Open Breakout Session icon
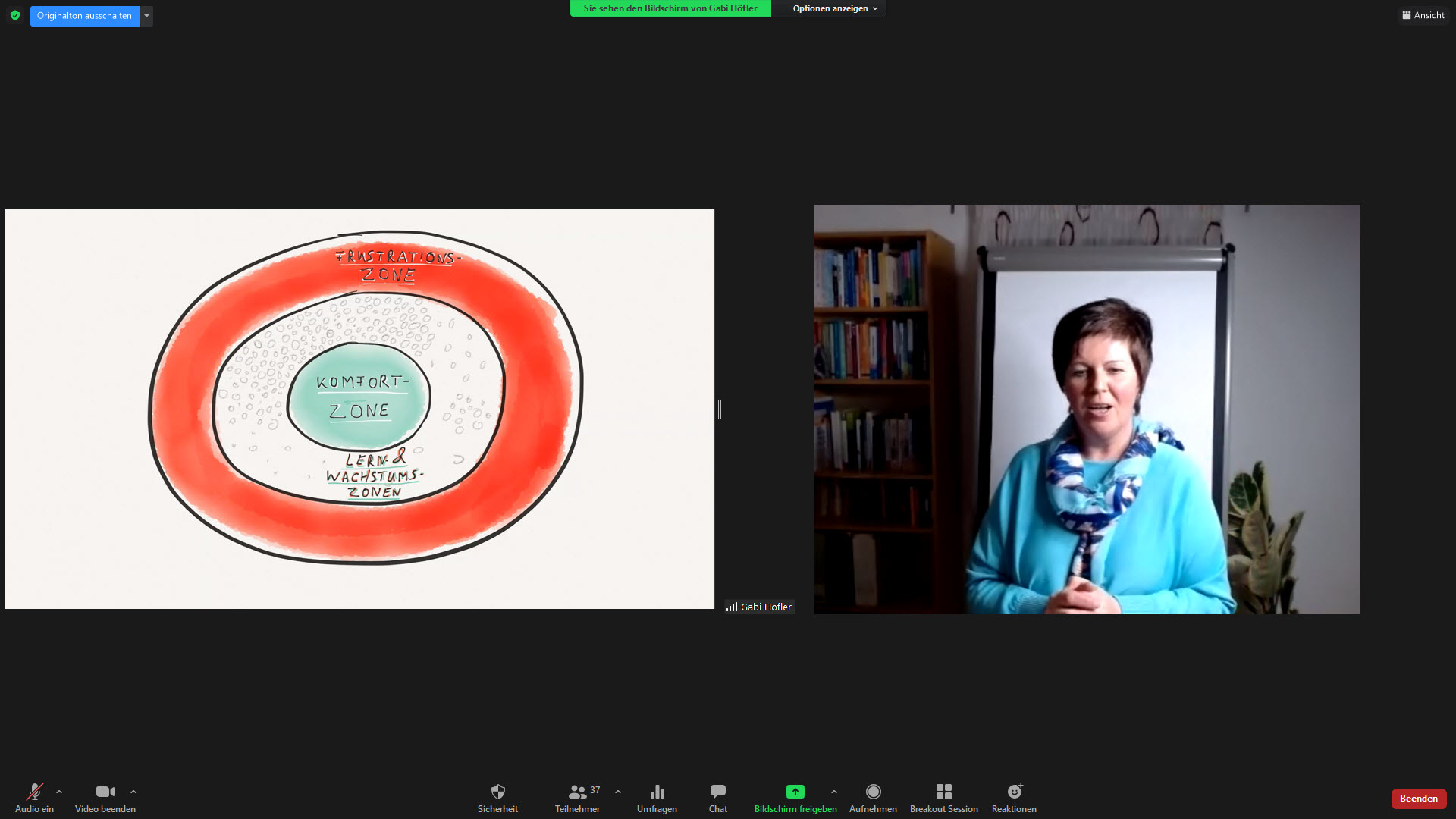1456x819 pixels. point(943,792)
